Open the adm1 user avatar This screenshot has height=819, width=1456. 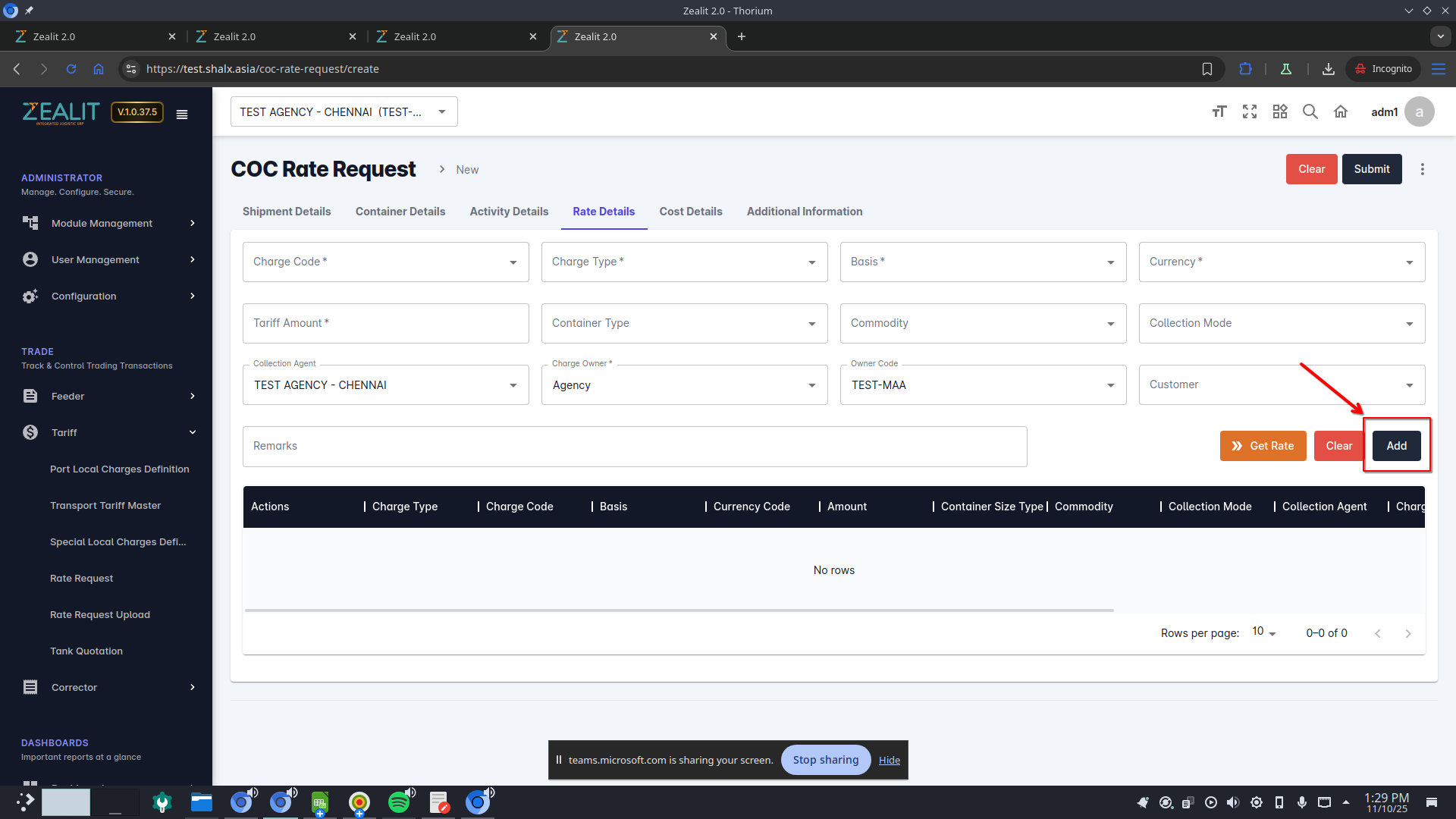tap(1419, 112)
